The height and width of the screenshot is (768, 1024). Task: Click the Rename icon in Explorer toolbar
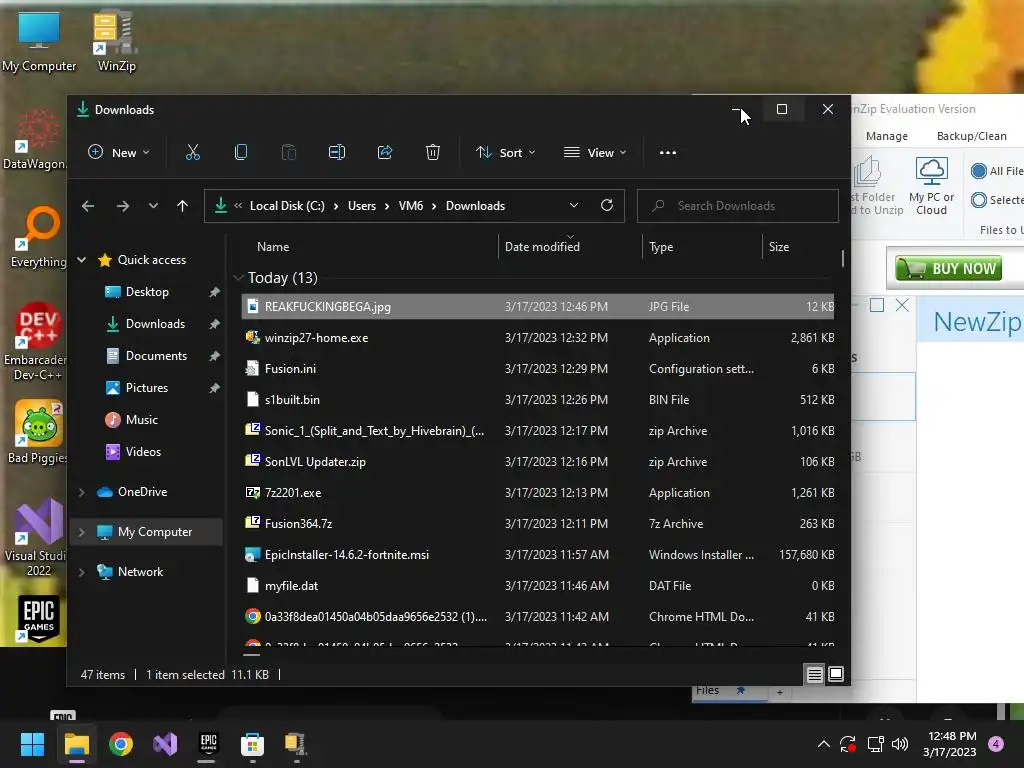337,153
